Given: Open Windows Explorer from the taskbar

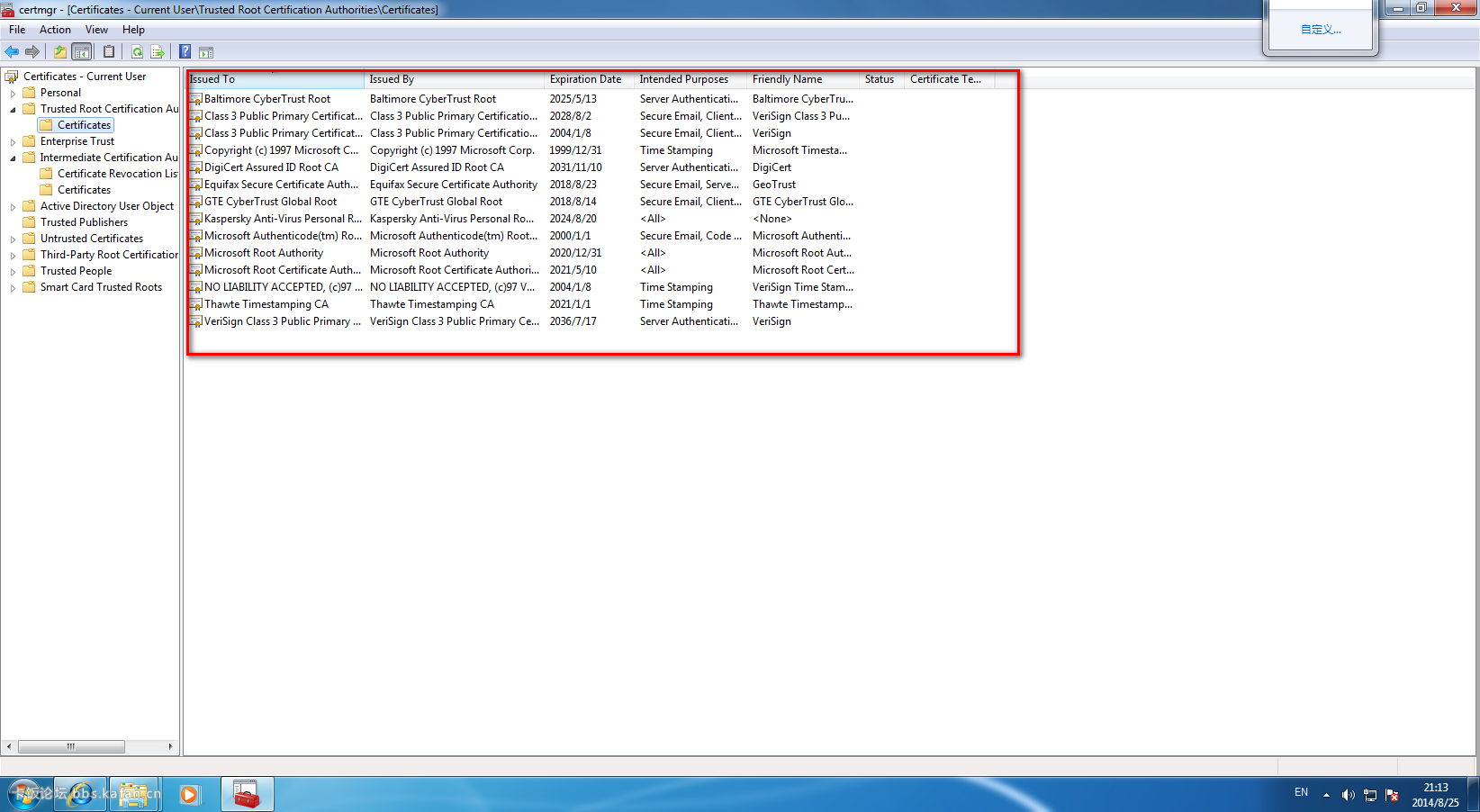Looking at the screenshot, I should coord(134,794).
